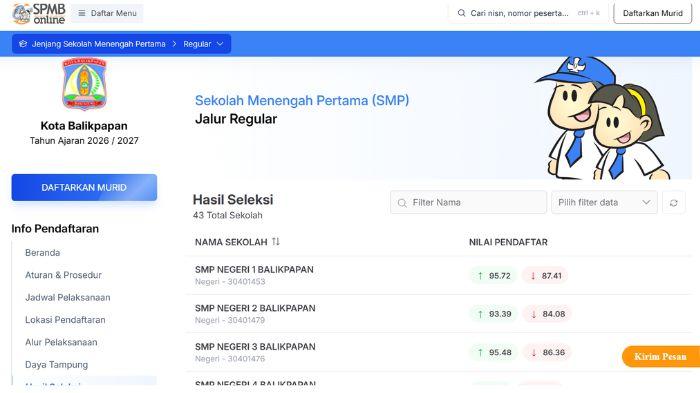Click Negeri - 30401476 school code text
Viewport: 700px width, 393px height.
pos(230,359)
